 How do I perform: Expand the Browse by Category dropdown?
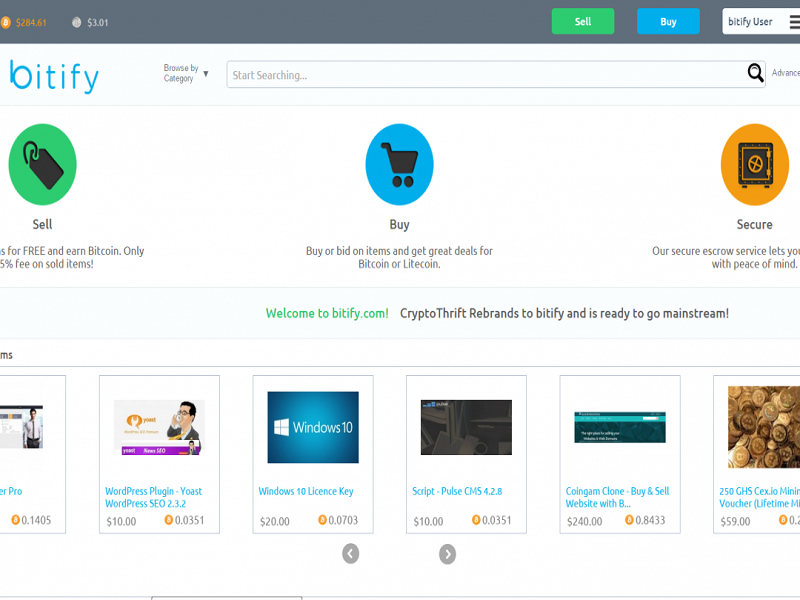187,73
